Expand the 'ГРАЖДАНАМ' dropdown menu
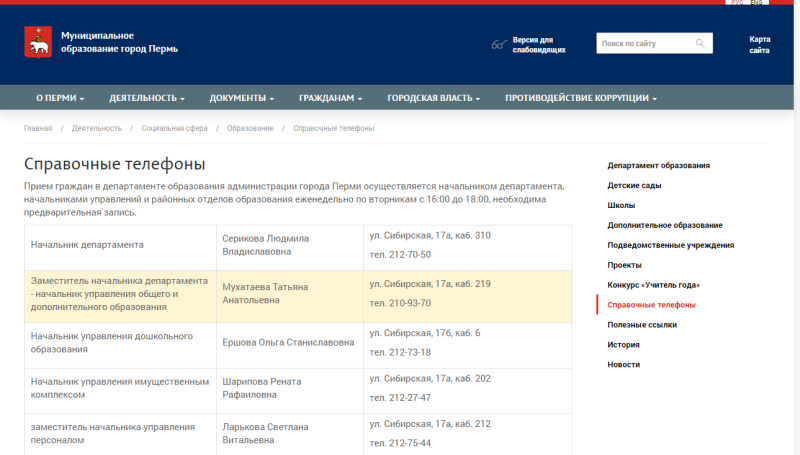Screen dimensions: 800x455 pyautogui.click(x=331, y=98)
